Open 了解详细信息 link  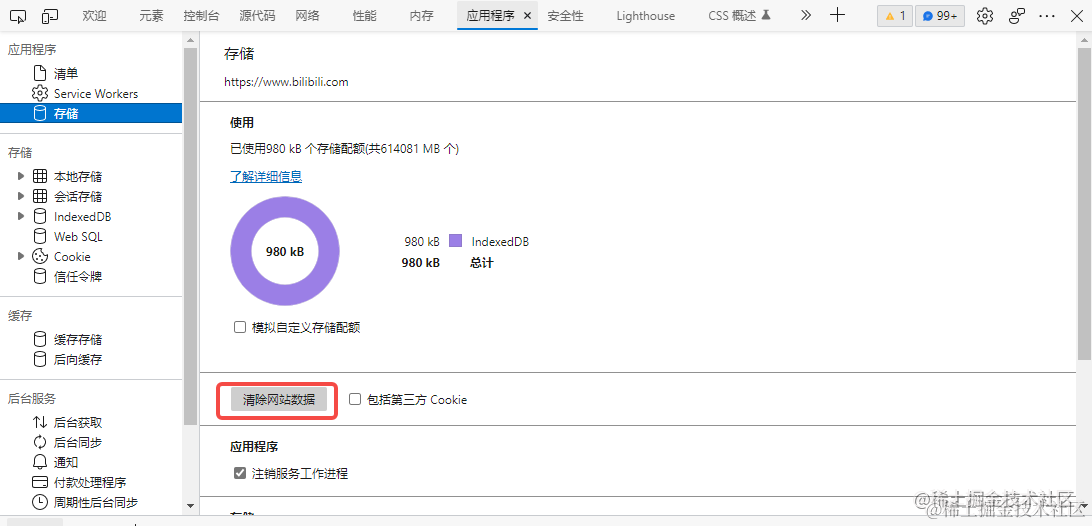[x=266, y=176]
